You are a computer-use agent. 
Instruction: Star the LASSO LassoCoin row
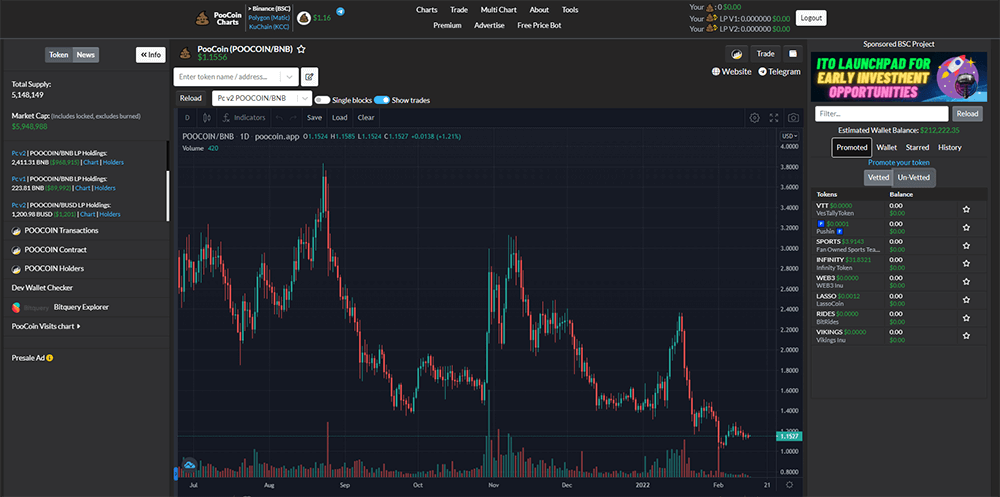[x=966, y=300]
